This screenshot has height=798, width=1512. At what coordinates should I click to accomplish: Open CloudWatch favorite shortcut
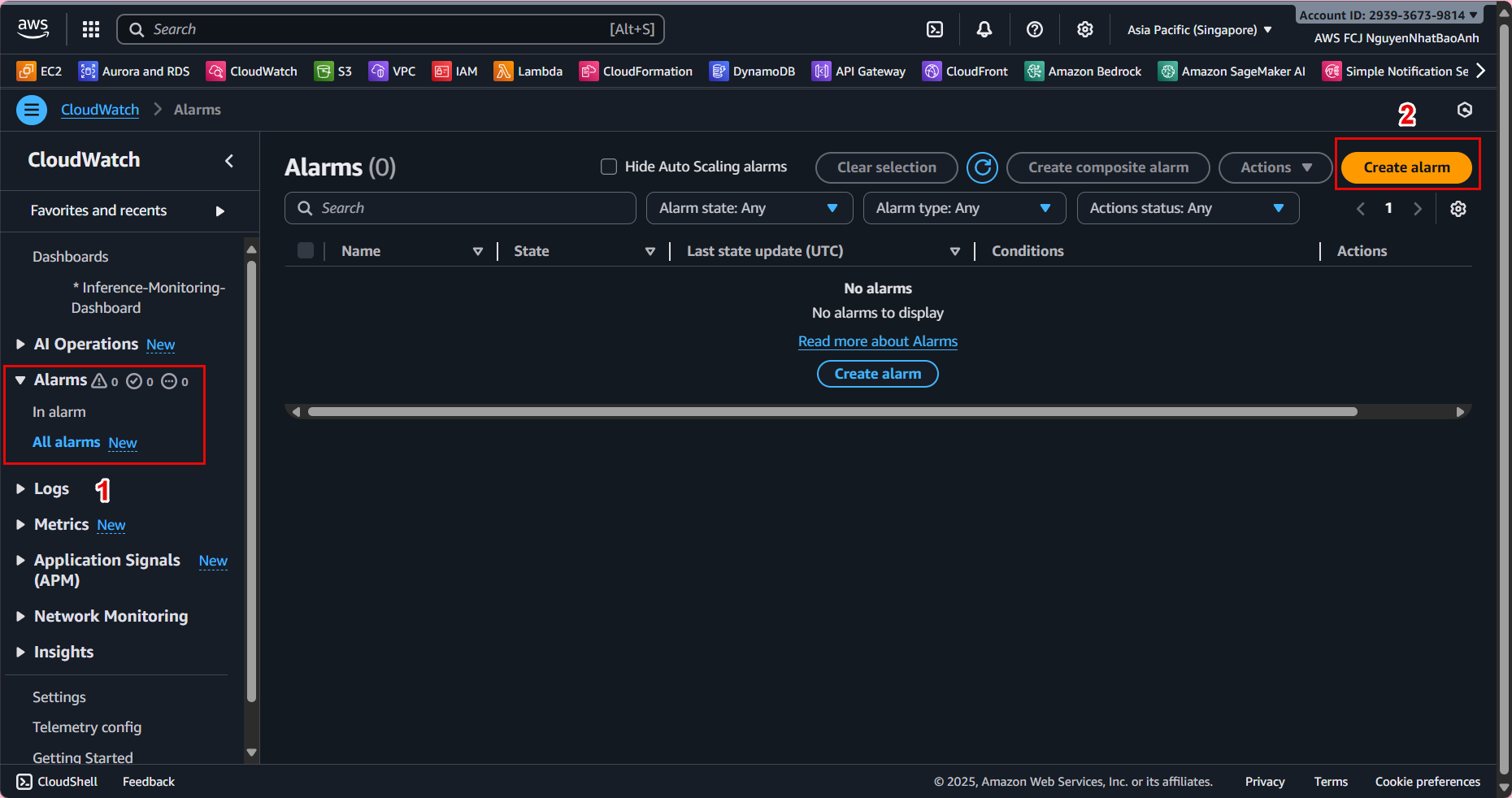(252, 72)
